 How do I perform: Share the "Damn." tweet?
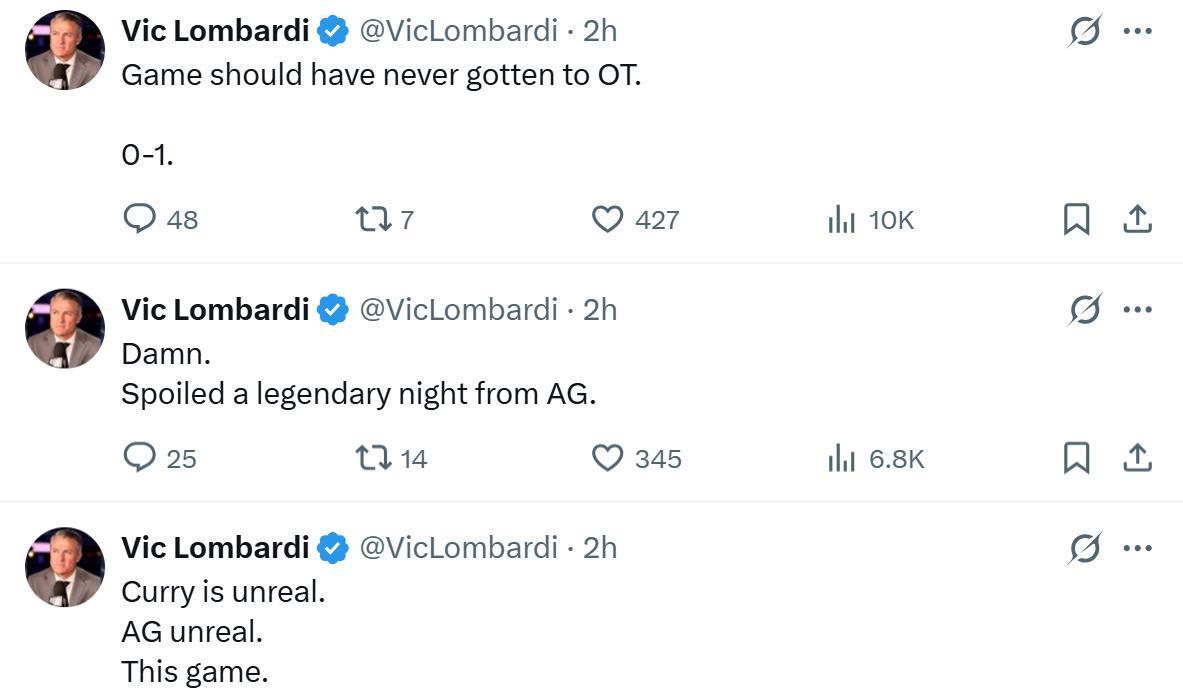coord(1137,457)
